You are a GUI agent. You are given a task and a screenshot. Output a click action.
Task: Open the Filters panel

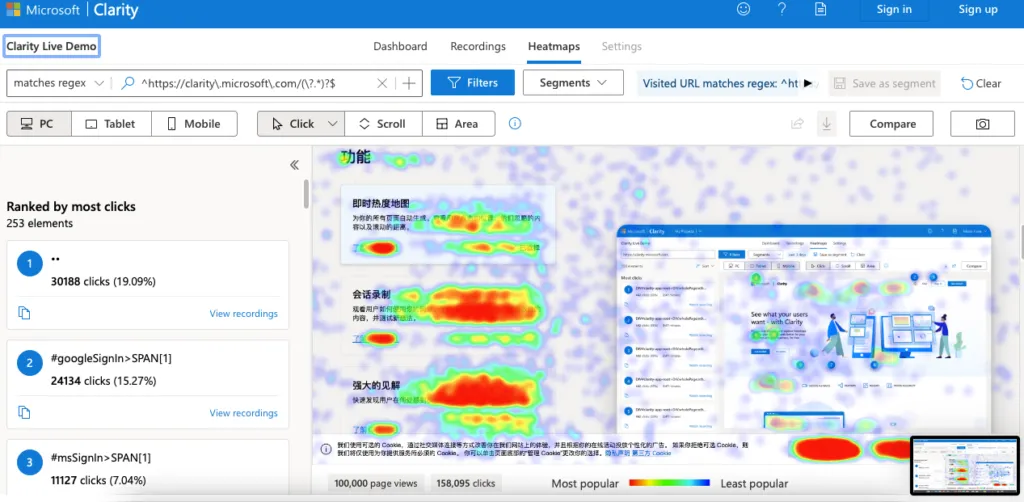(x=473, y=83)
